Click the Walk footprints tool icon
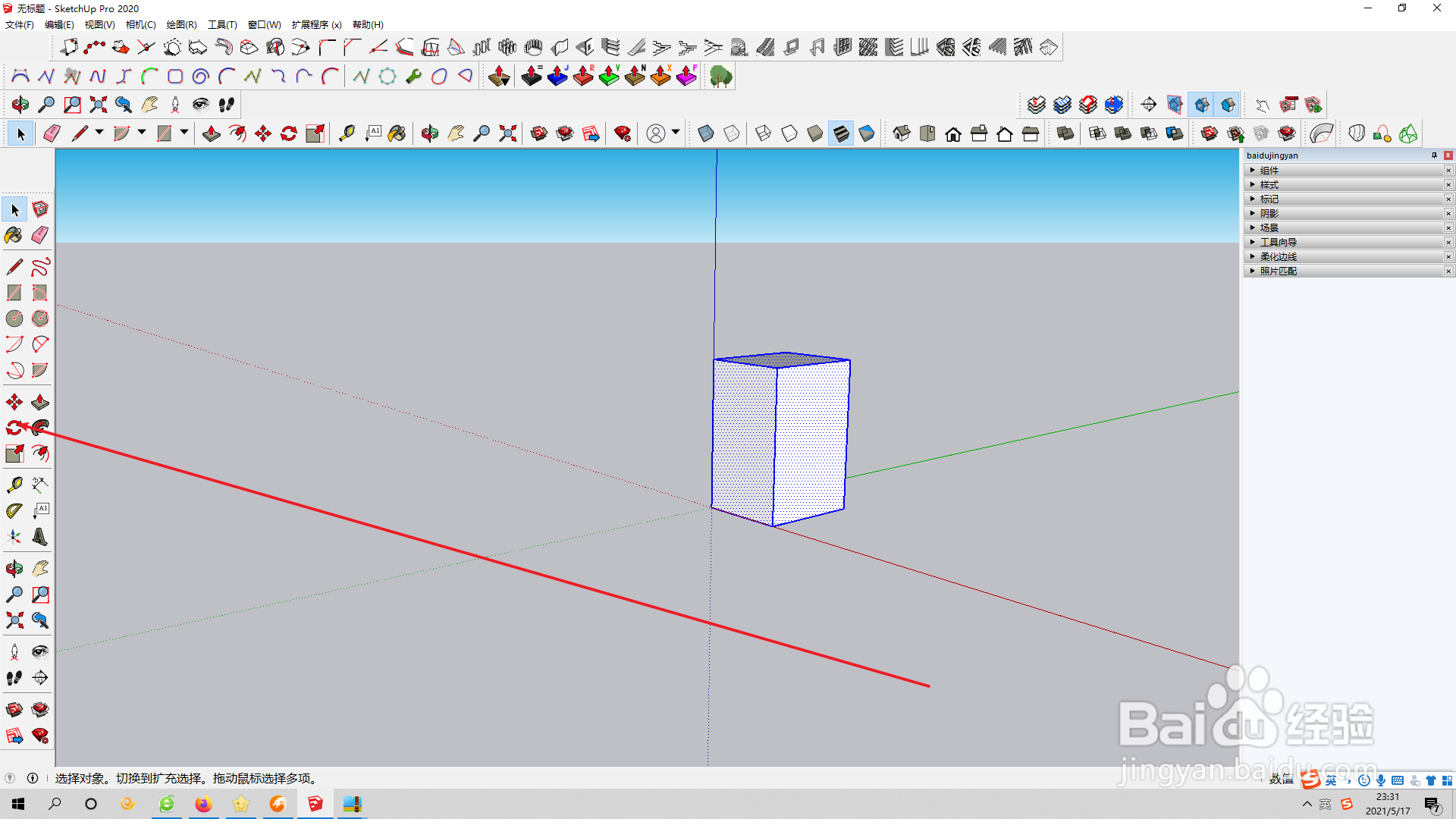Screen dimensions: 1456x819 click(14, 678)
